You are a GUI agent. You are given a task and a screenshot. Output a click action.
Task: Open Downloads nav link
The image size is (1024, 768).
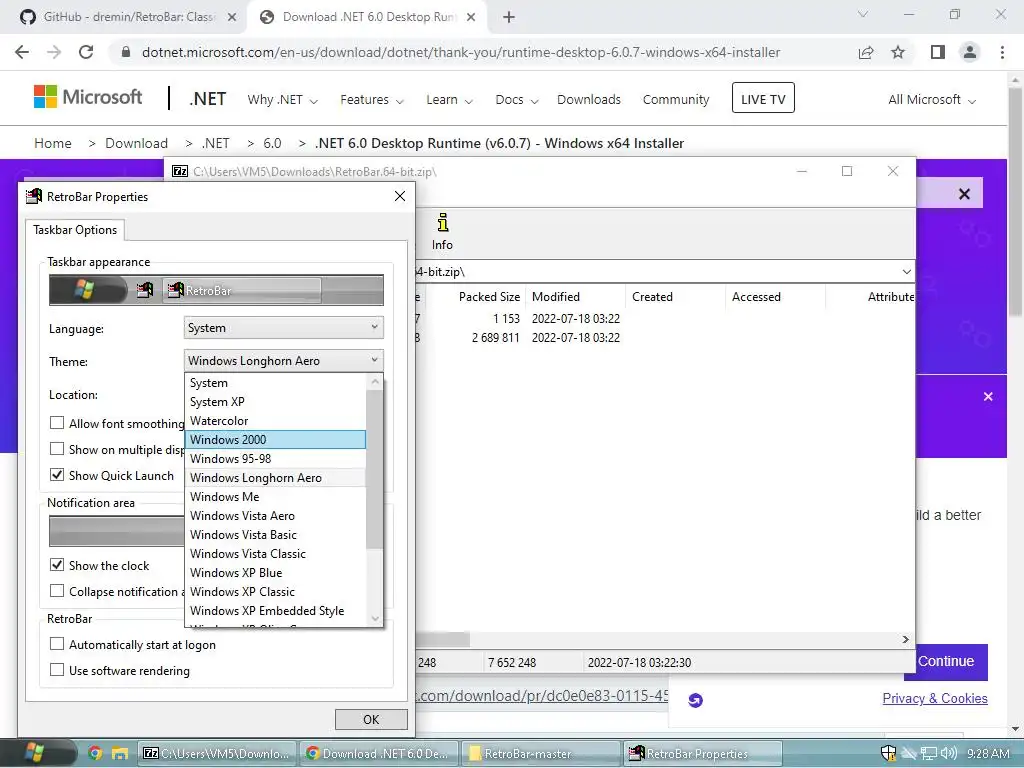tap(588, 100)
